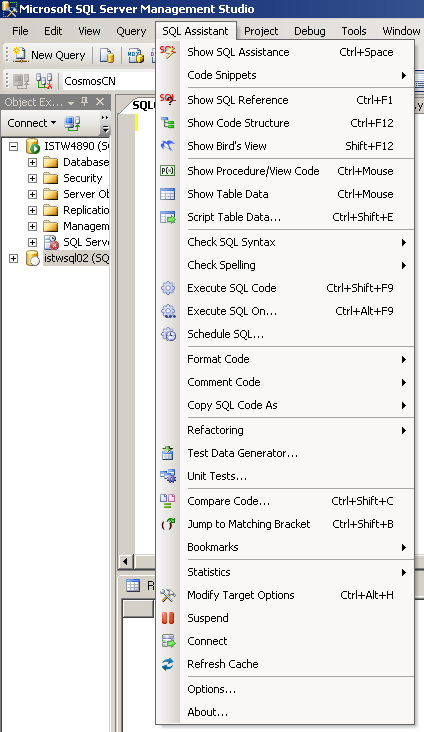Click the Show SQL Assistance icon
Image resolution: width=424 pixels, height=732 pixels.
click(168, 51)
